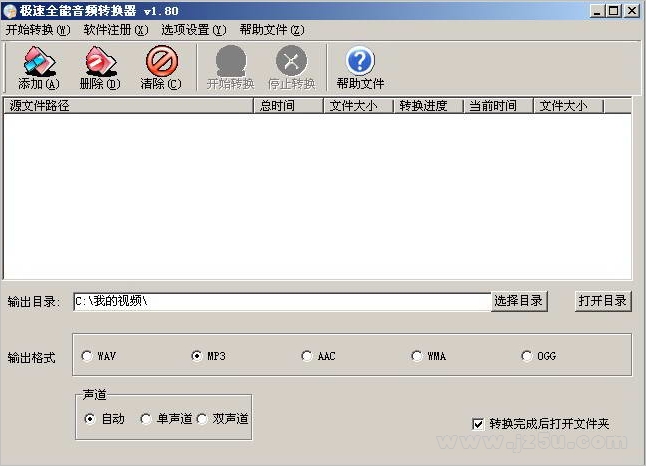Click the 开始转换 toolbar icon
This screenshot has height=466, width=646.
click(x=231, y=61)
